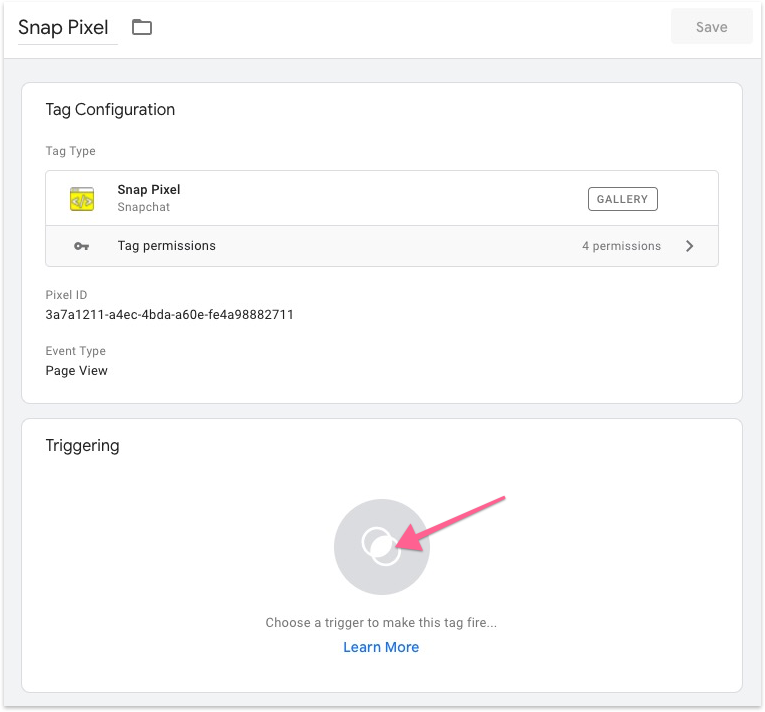
Task: Click the Triggering section heading
Action: click(82, 446)
